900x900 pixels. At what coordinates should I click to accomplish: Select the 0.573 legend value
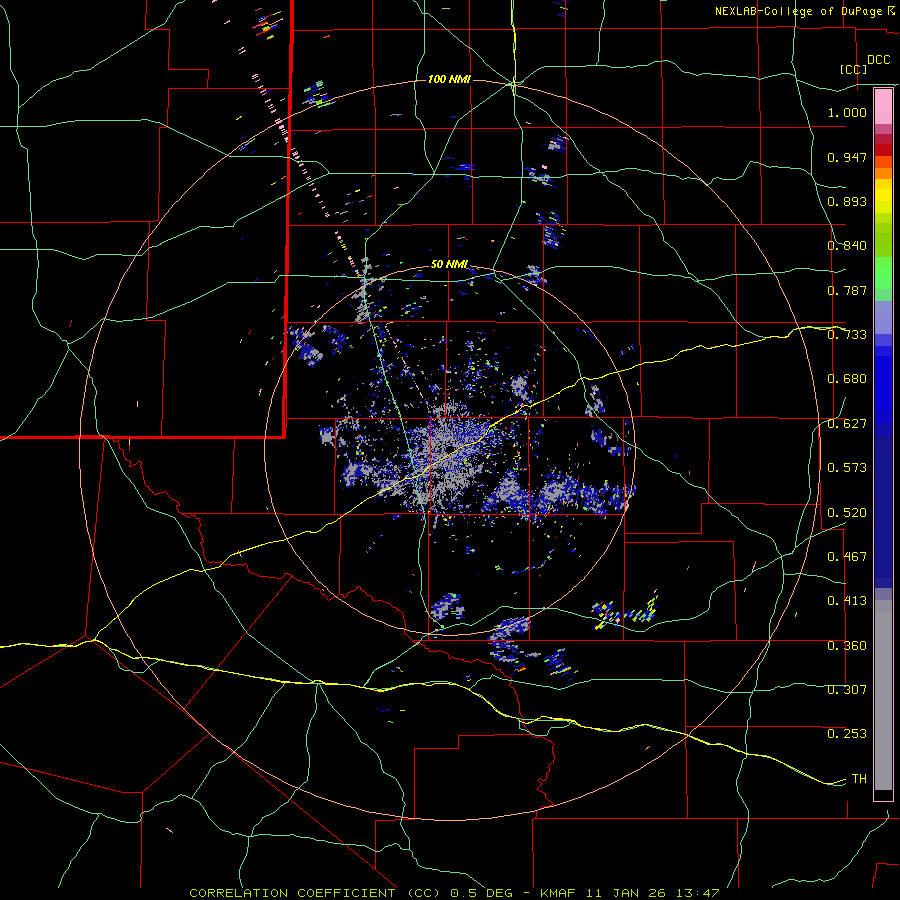point(847,468)
